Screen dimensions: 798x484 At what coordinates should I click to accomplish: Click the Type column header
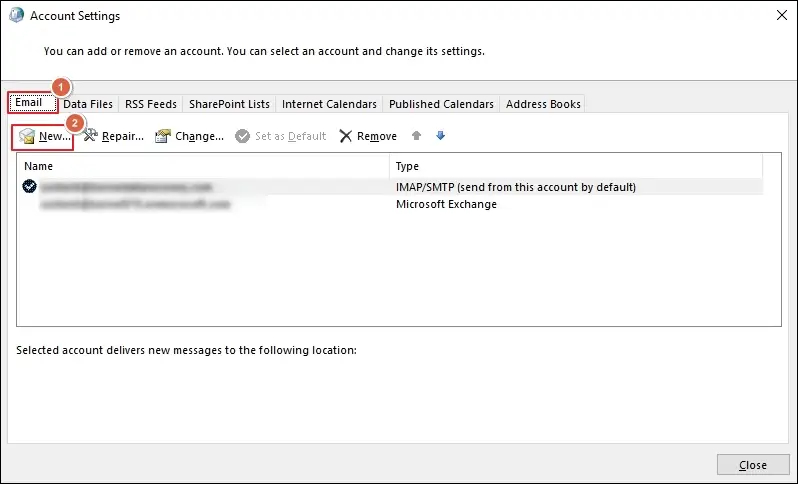(576, 166)
